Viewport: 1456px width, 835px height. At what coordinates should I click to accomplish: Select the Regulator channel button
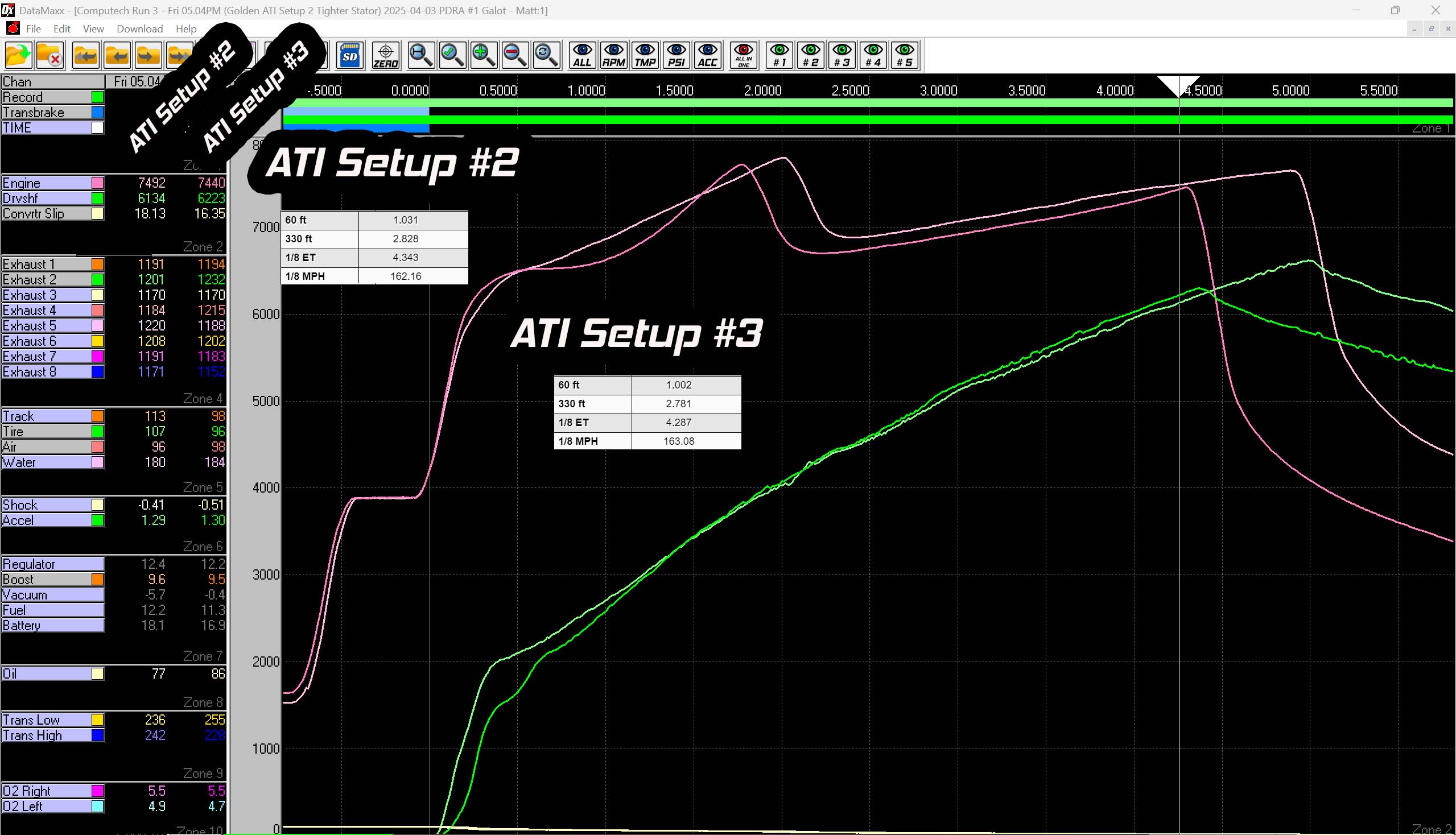(53, 564)
